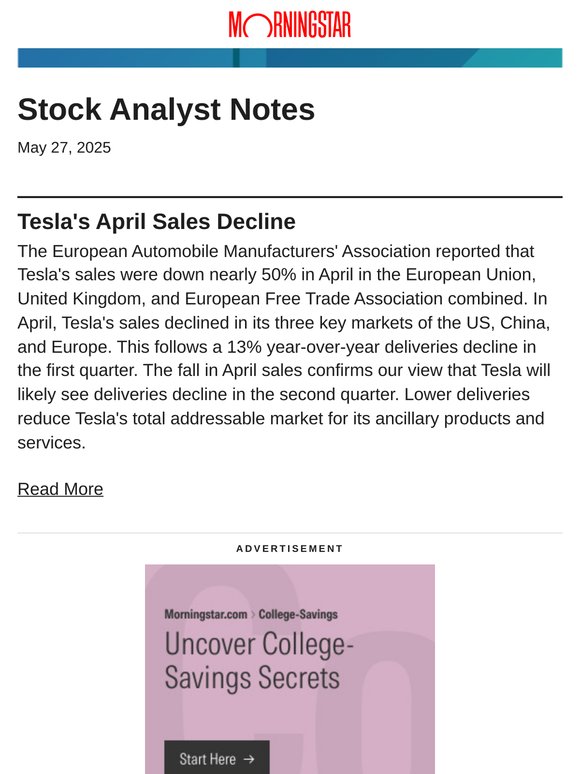Click the dark teal marker in banner
This screenshot has height=774, width=580.
pos(236,58)
